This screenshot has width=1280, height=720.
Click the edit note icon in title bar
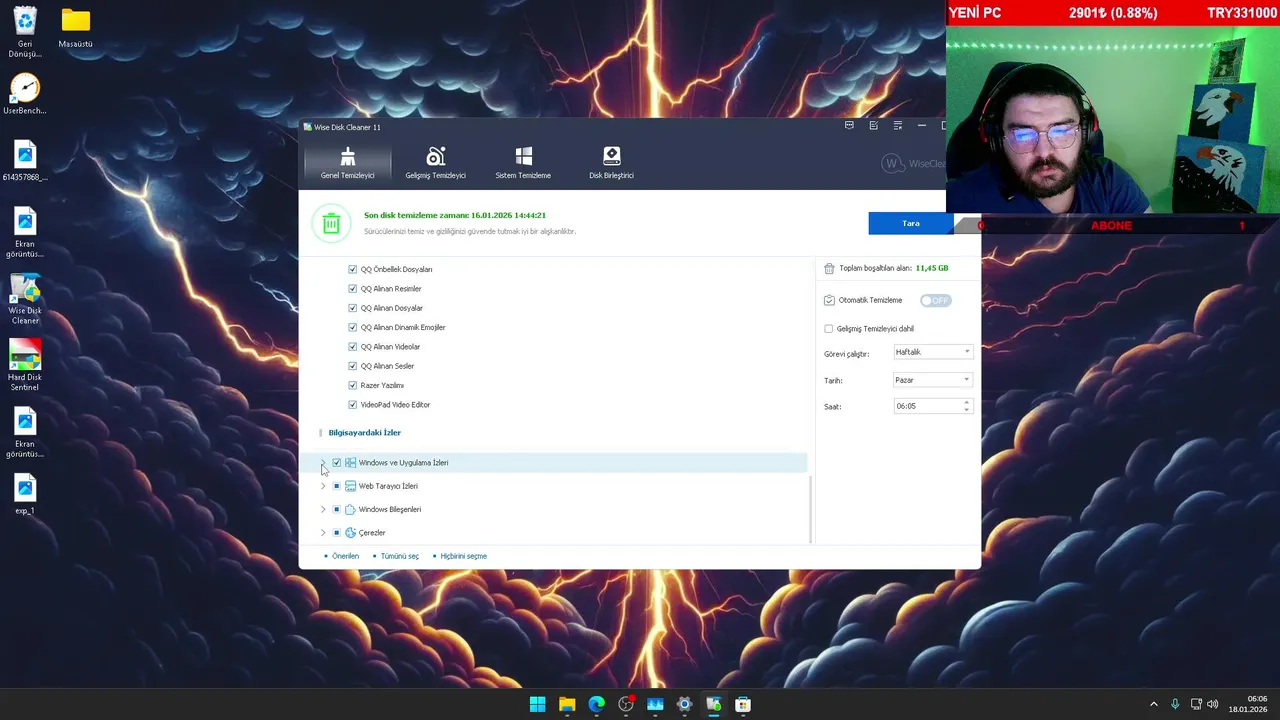[873, 126]
